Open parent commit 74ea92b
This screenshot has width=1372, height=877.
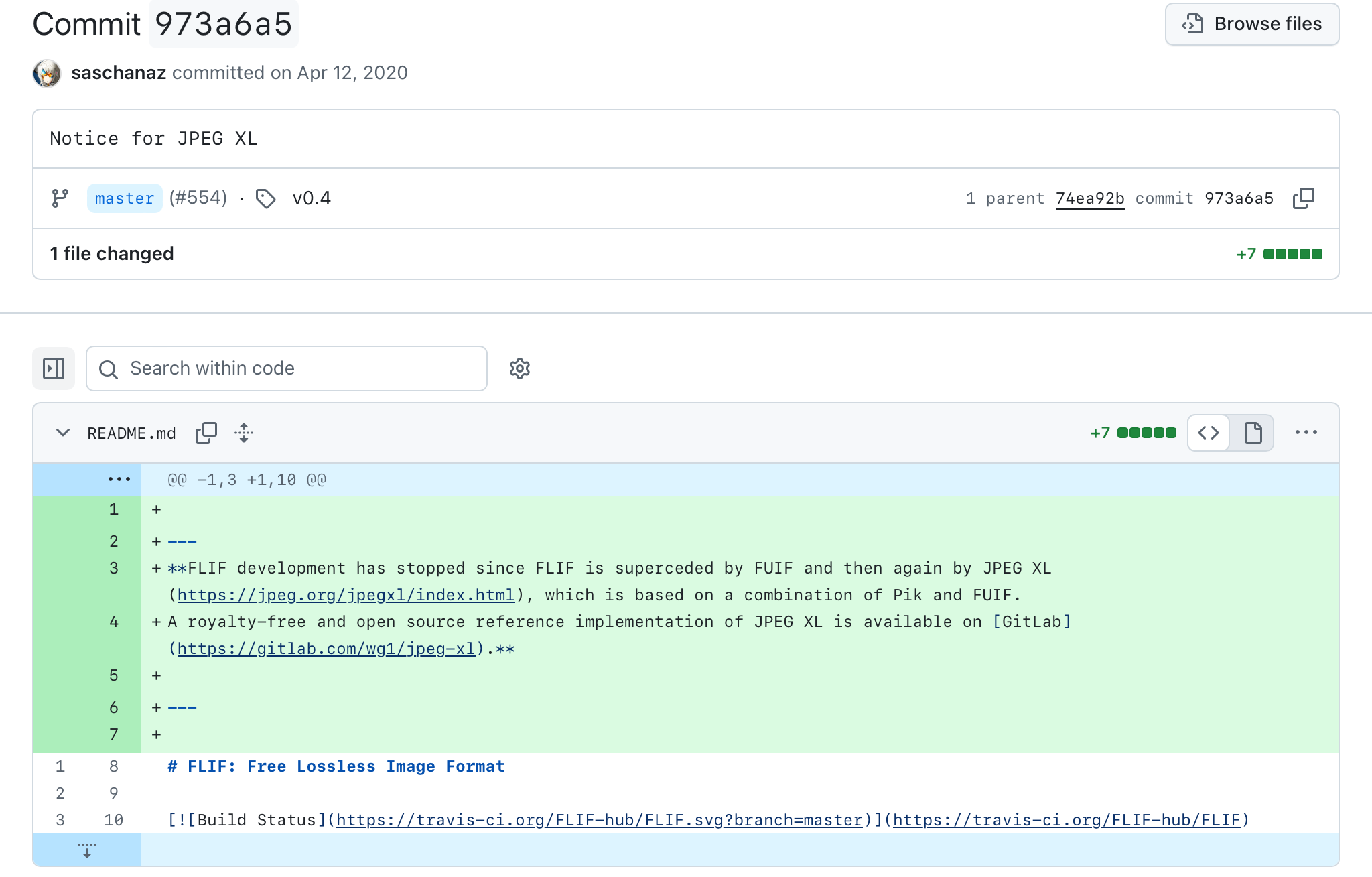tap(1090, 198)
